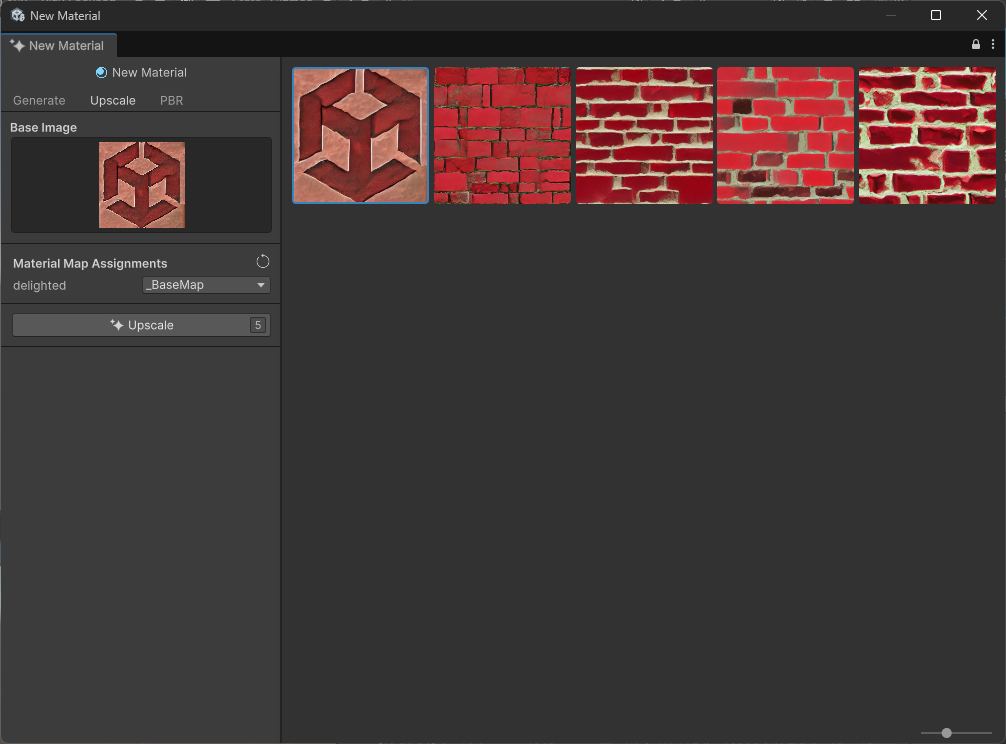
Task: Click the 'Base Image' label
Action: 43,128
